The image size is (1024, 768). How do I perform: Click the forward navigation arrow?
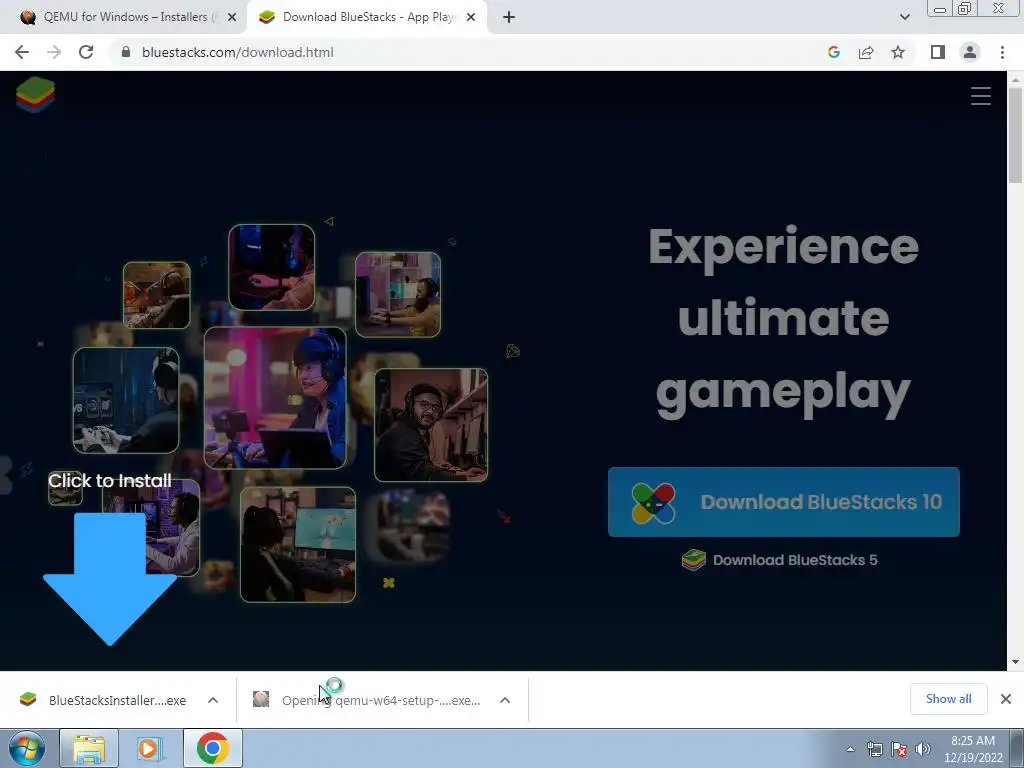coord(54,52)
